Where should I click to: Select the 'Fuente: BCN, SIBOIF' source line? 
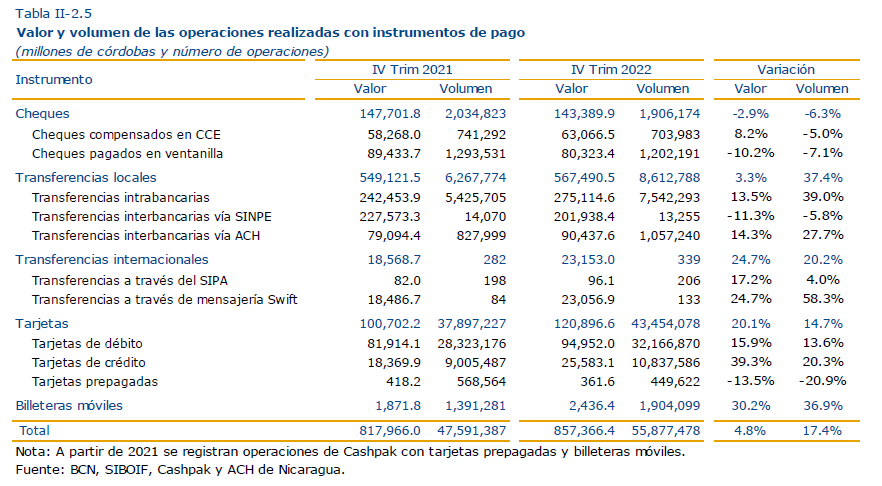[180, 470]
